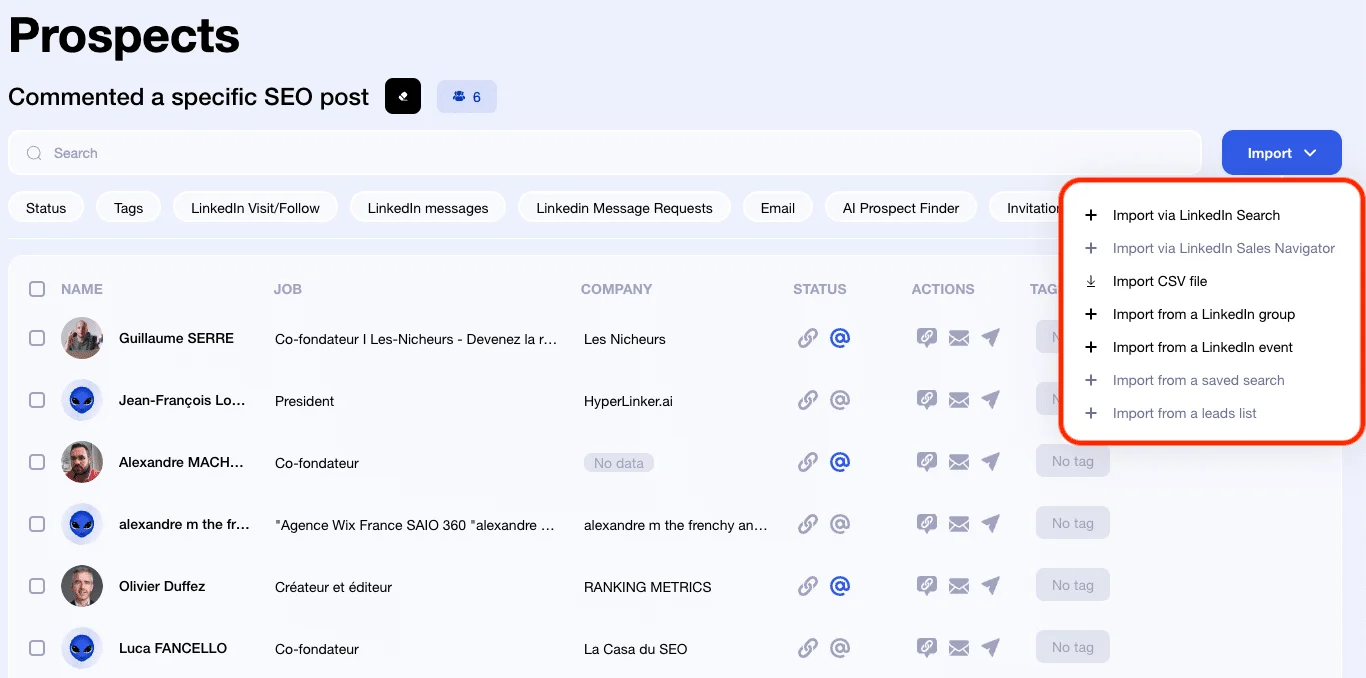Open the Status filter
The height and width of the screenshot is (678, 1366).
46,208
